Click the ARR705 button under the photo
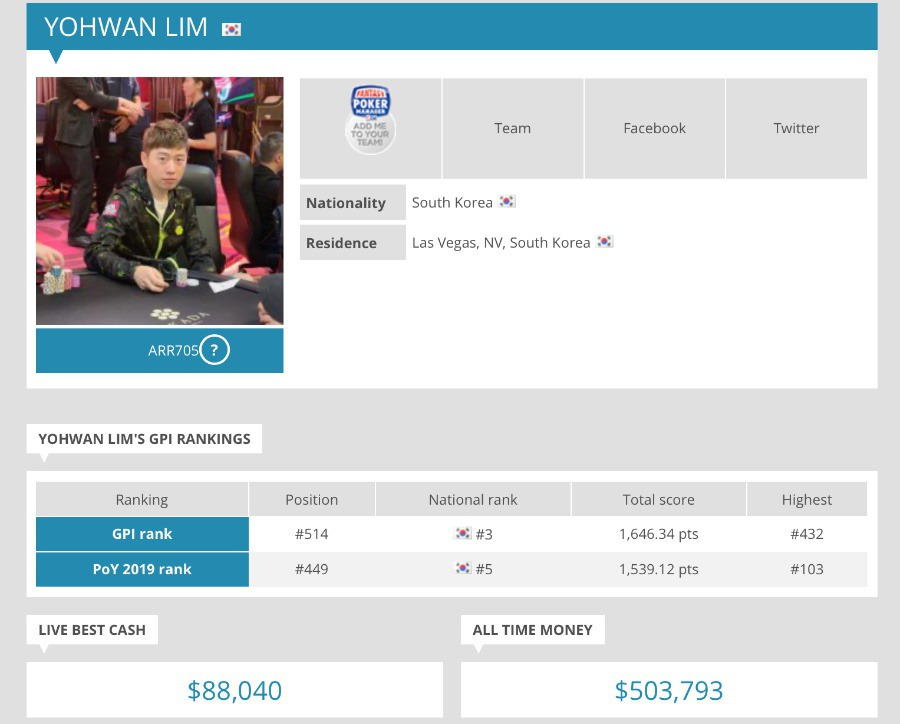The image size is (900, 724). pyautogui.click(x=160, y=350)
